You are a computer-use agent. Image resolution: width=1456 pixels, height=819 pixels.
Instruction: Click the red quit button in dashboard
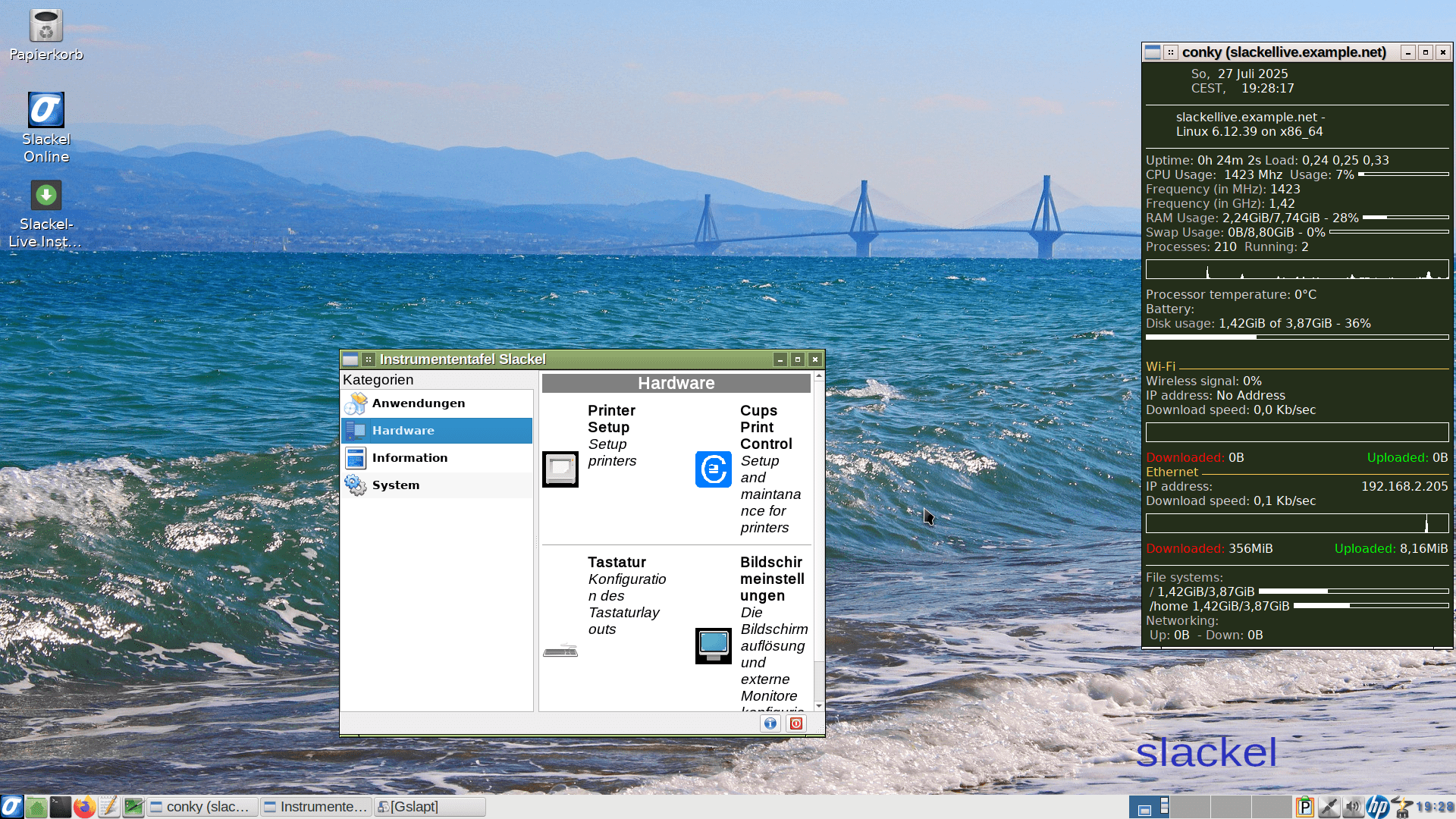click(x=795, y=723)
